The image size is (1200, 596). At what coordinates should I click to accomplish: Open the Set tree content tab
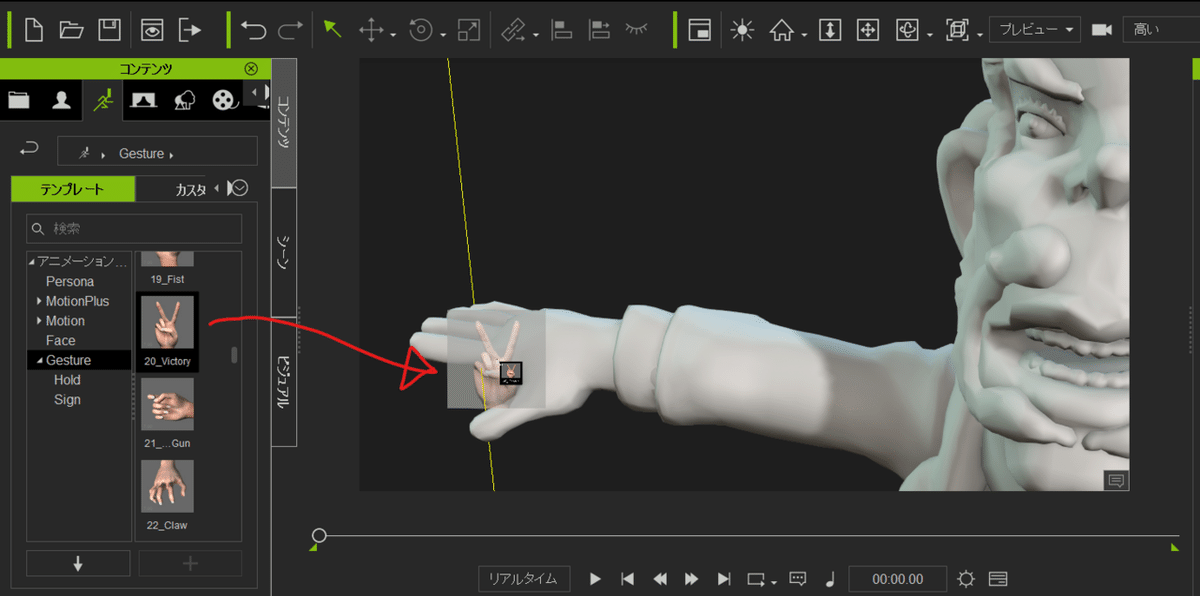click(184, 99)
